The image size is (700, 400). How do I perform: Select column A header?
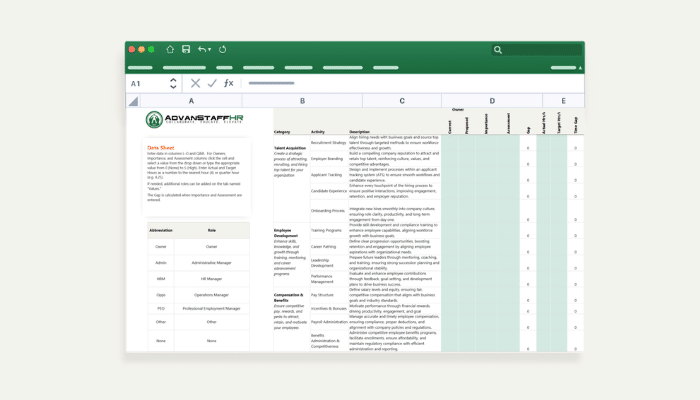pyautogui.click(x=191, y=101)
